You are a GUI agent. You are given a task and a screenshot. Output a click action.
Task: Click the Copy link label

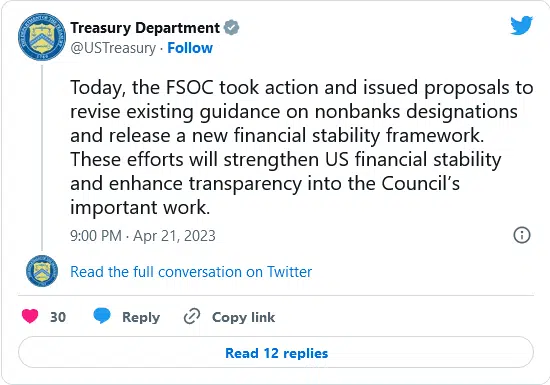pyautogui.click(x=243, y=317)
